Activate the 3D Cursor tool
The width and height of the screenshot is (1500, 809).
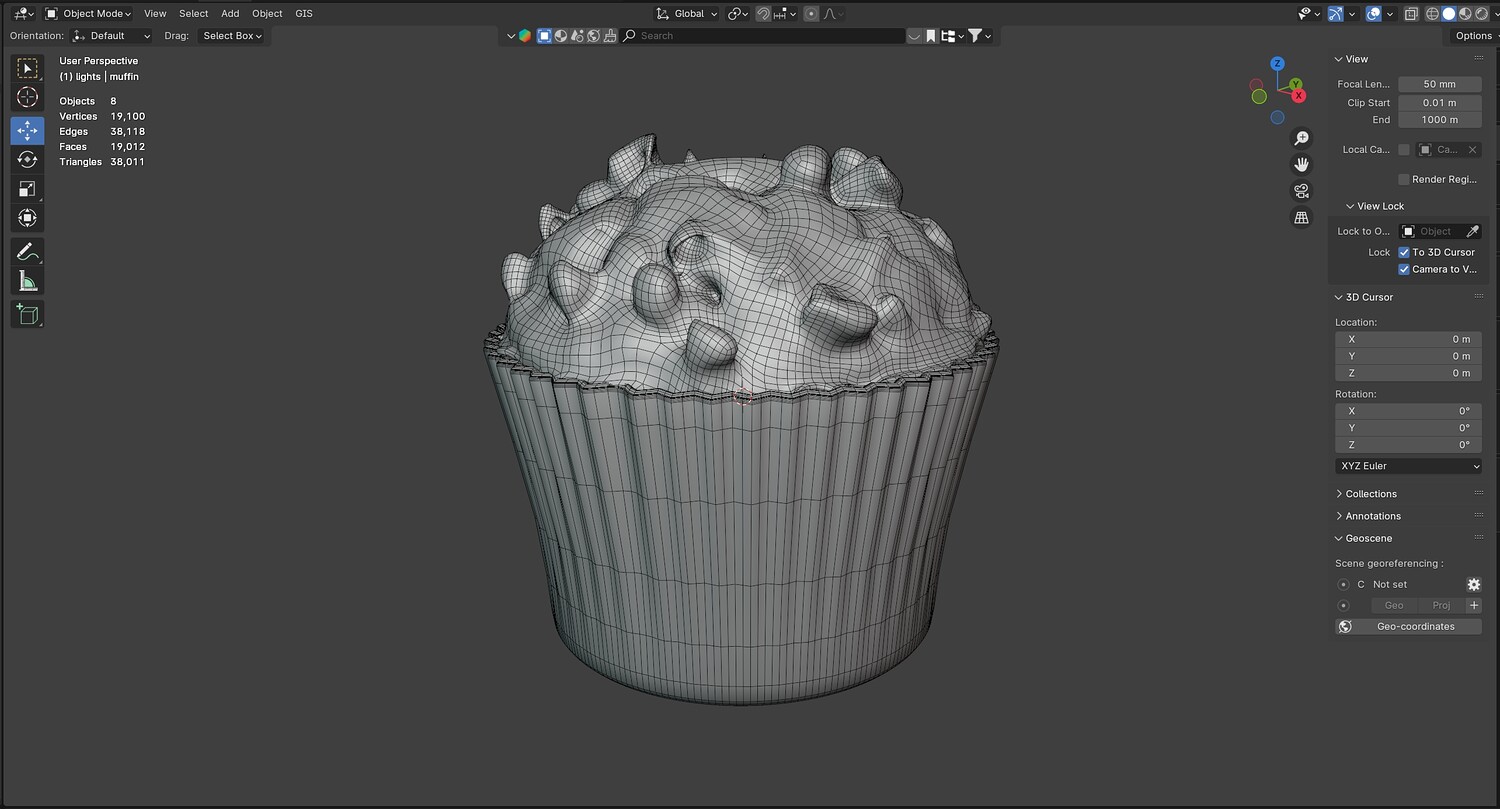[27, 97]
